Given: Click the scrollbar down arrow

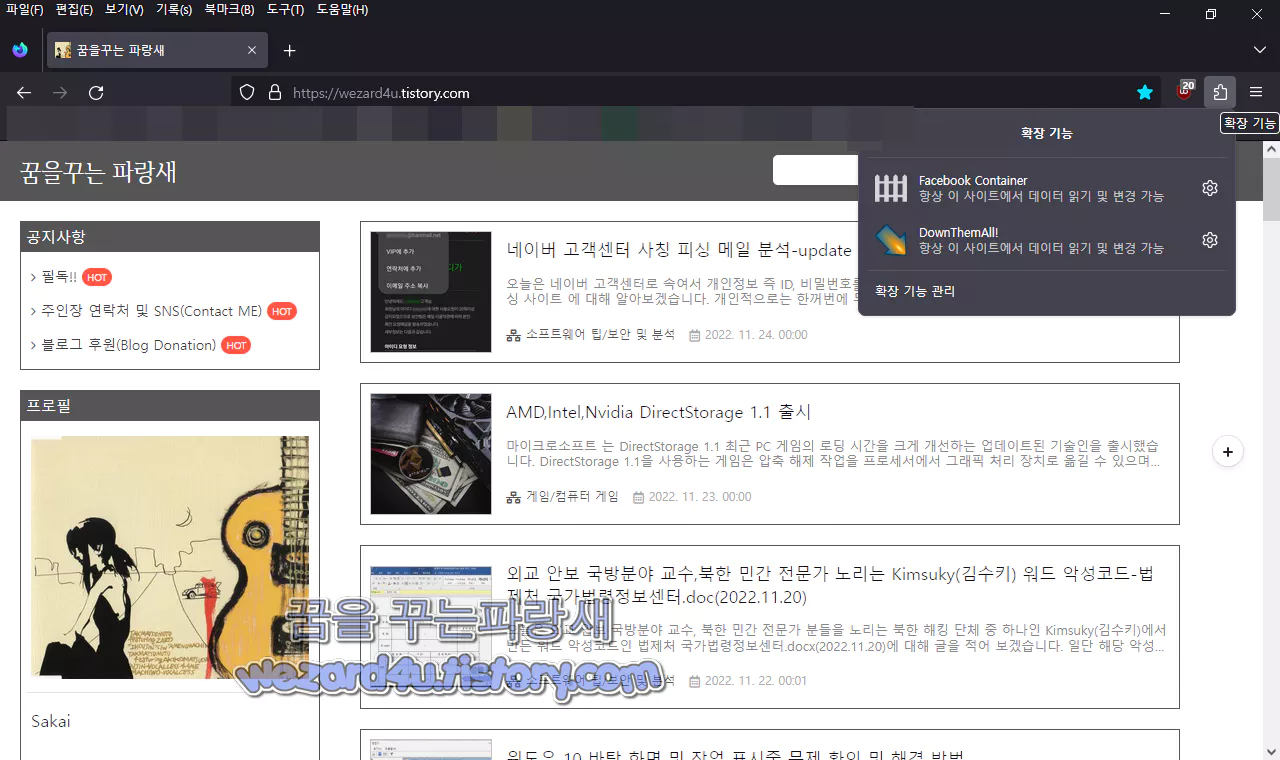Looking at the screenshot, I should 1271,750.
